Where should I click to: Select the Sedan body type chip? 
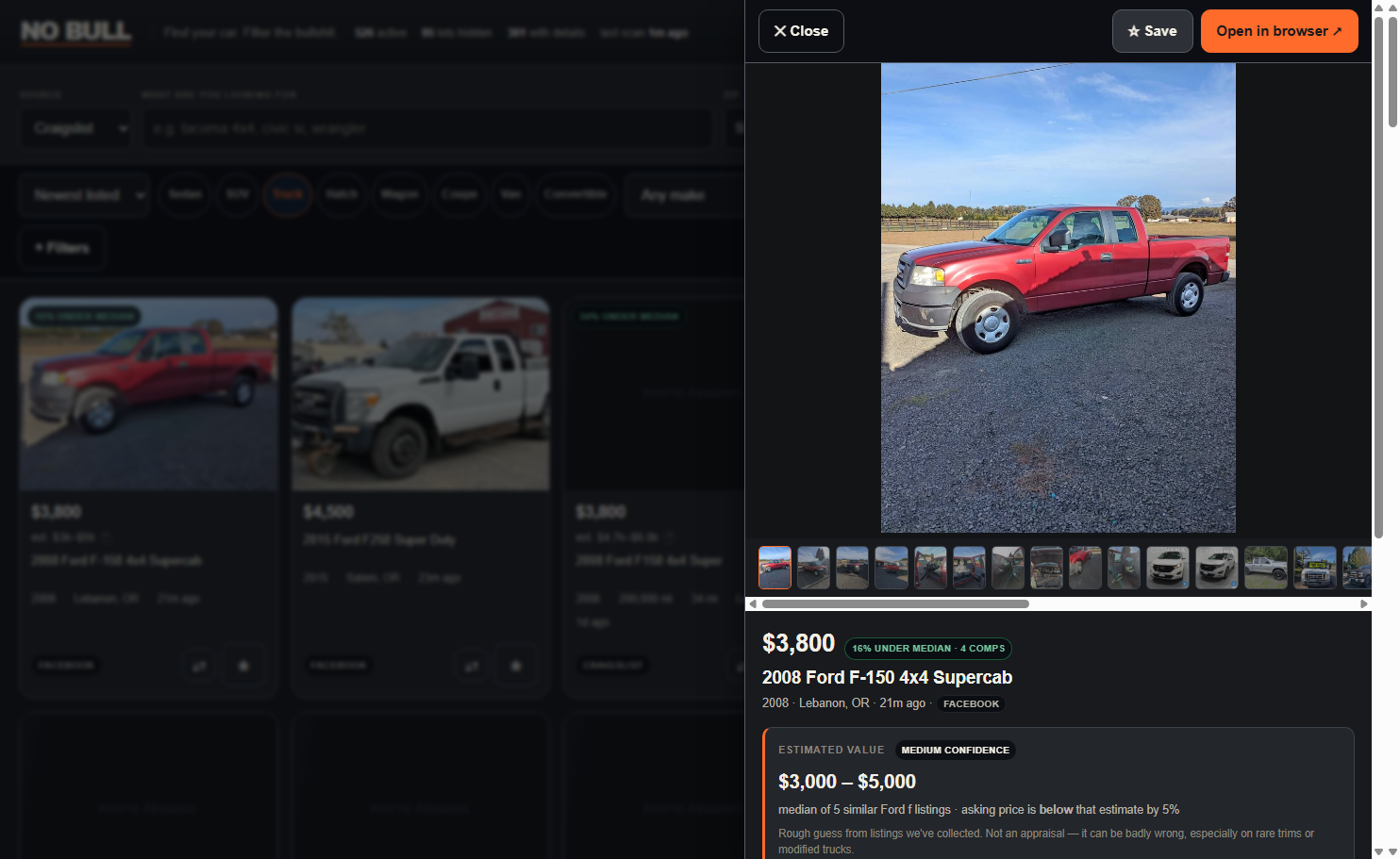(x=185, y=194)
